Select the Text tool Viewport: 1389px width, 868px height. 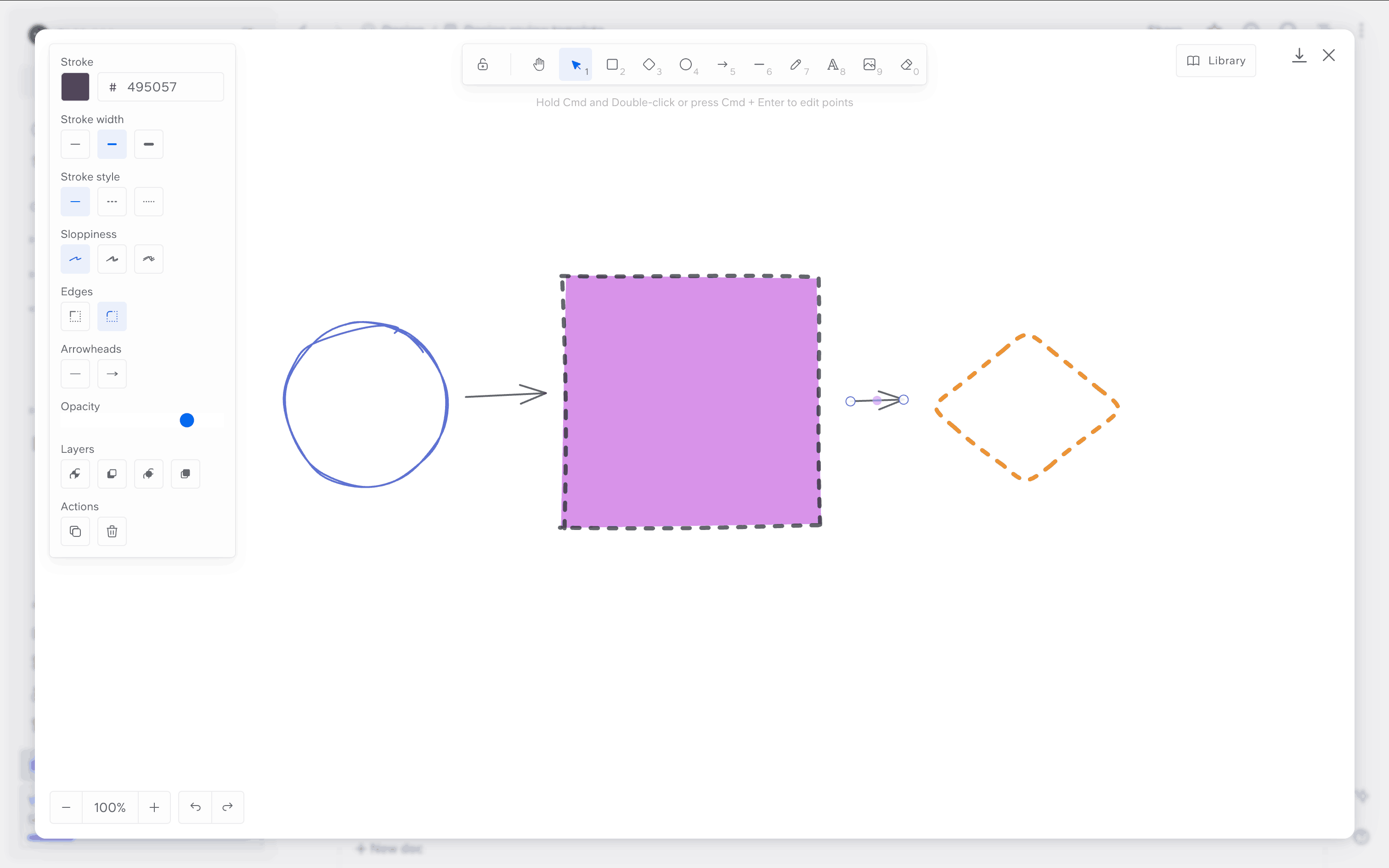pyautogui.click(x=833, y=64)
